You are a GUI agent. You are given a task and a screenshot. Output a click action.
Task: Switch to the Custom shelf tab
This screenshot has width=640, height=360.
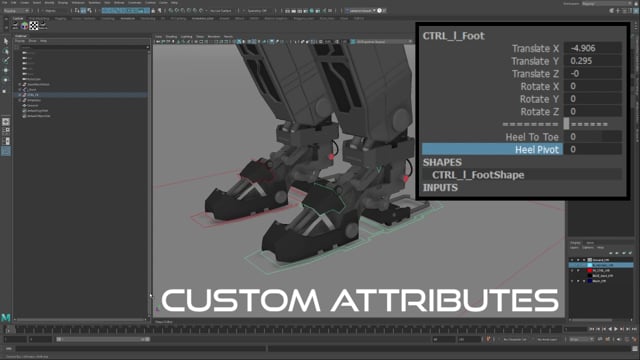coord(18,18)
